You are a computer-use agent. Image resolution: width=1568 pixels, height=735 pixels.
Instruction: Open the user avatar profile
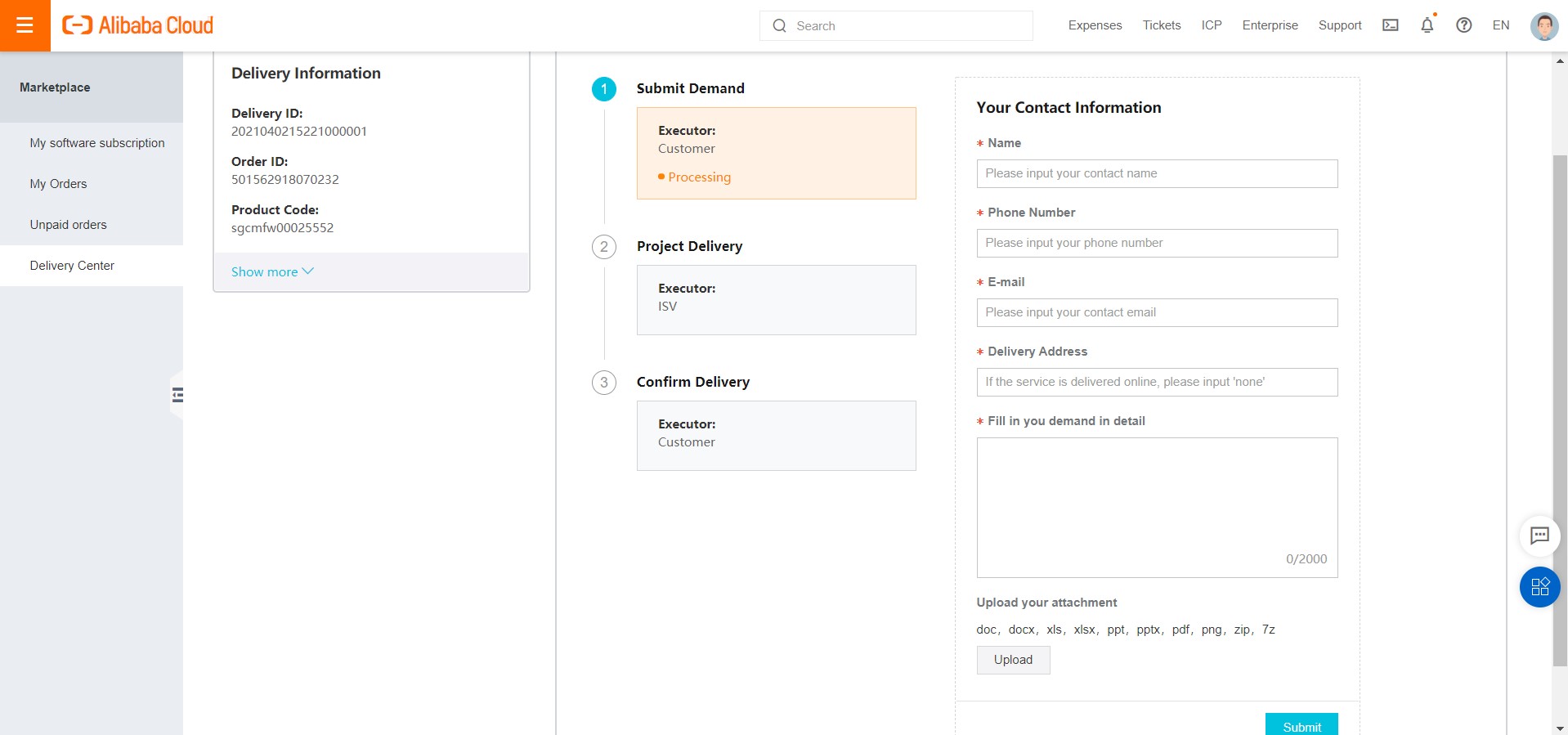pyautogui.click(x=1543, y=26)
